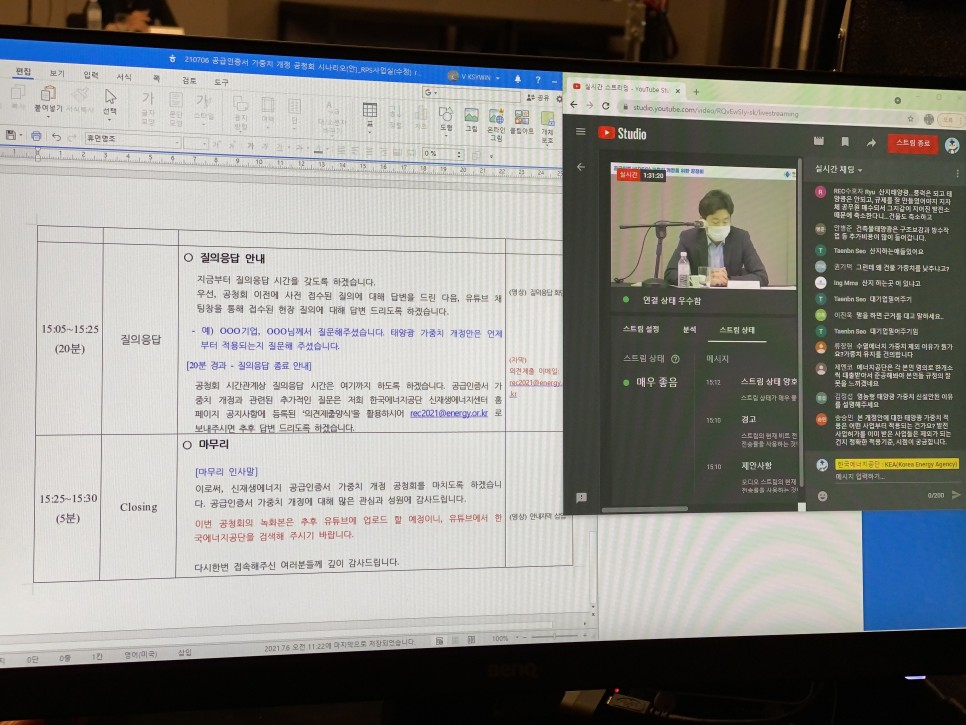Open Hancom help question mark
Screen dimensions: 966x725
point(537,79)
